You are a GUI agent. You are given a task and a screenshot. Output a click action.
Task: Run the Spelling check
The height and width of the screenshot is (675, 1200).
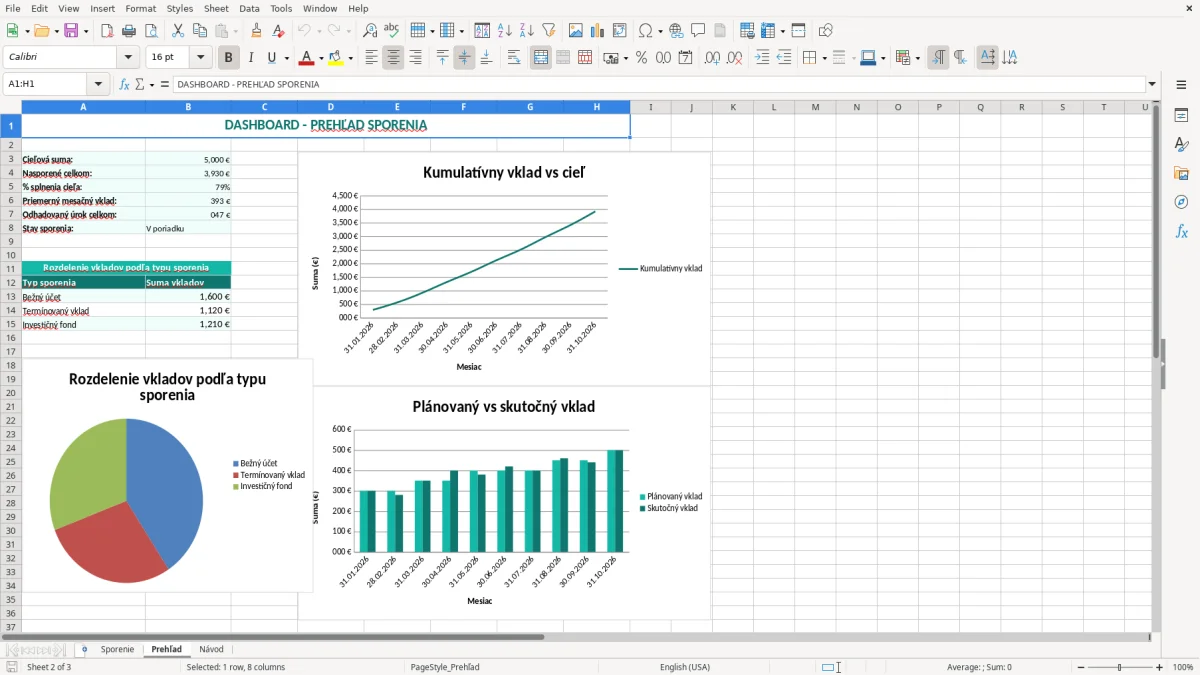click(x=392, y=31)
